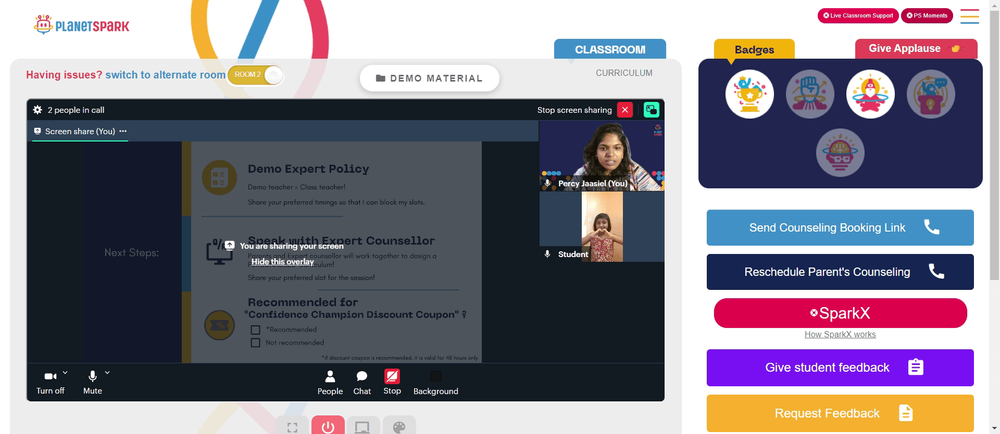Open the hamburger menu icon

[969, 16]
